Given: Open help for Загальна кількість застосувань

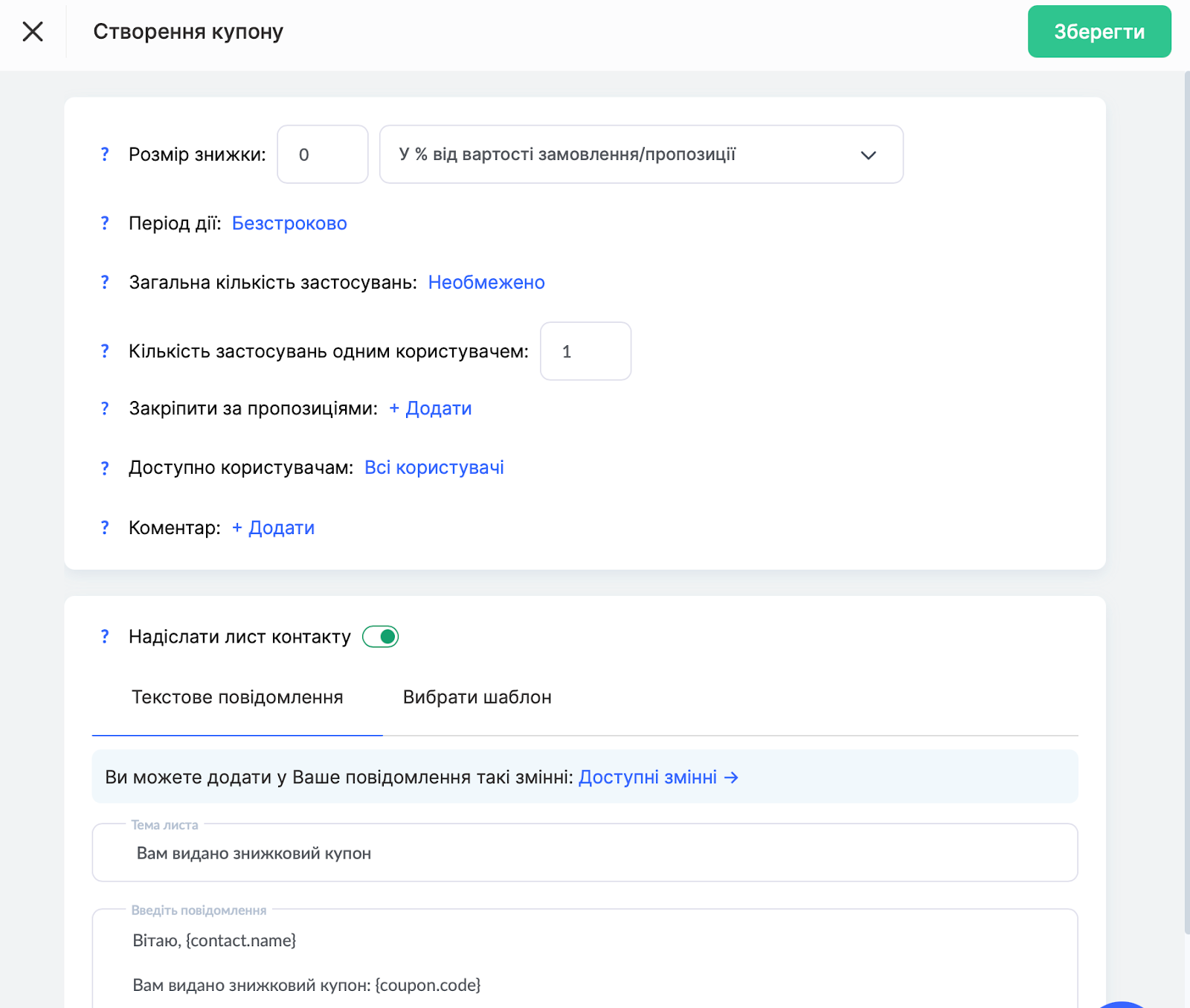Looking at the screenshot, I should [x=105, y=283].
